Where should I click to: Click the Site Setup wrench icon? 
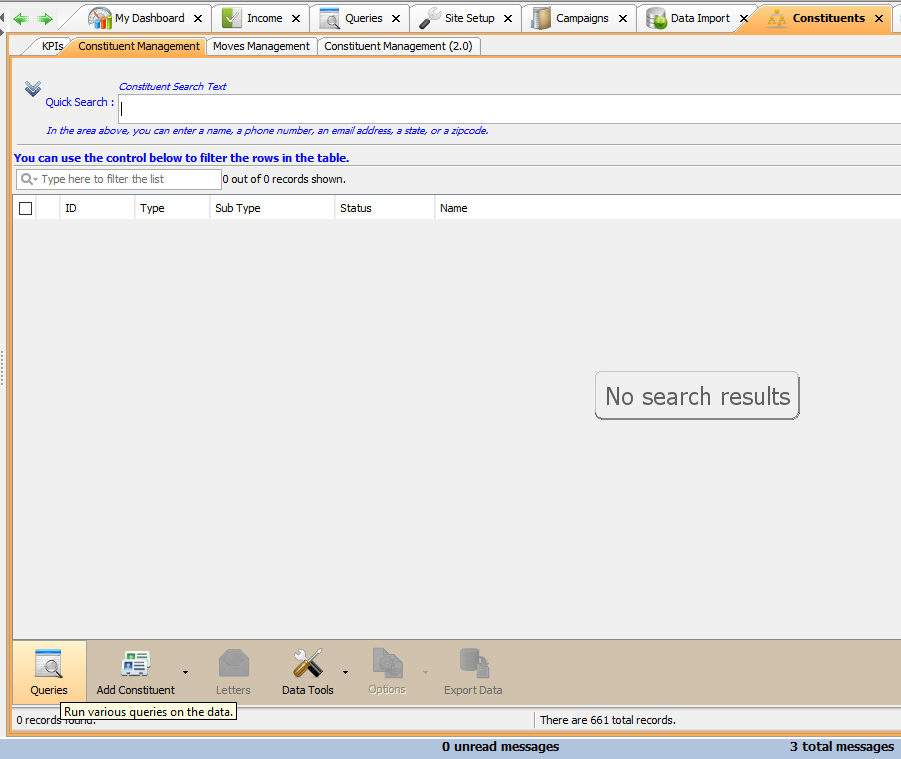coord(430,18)
